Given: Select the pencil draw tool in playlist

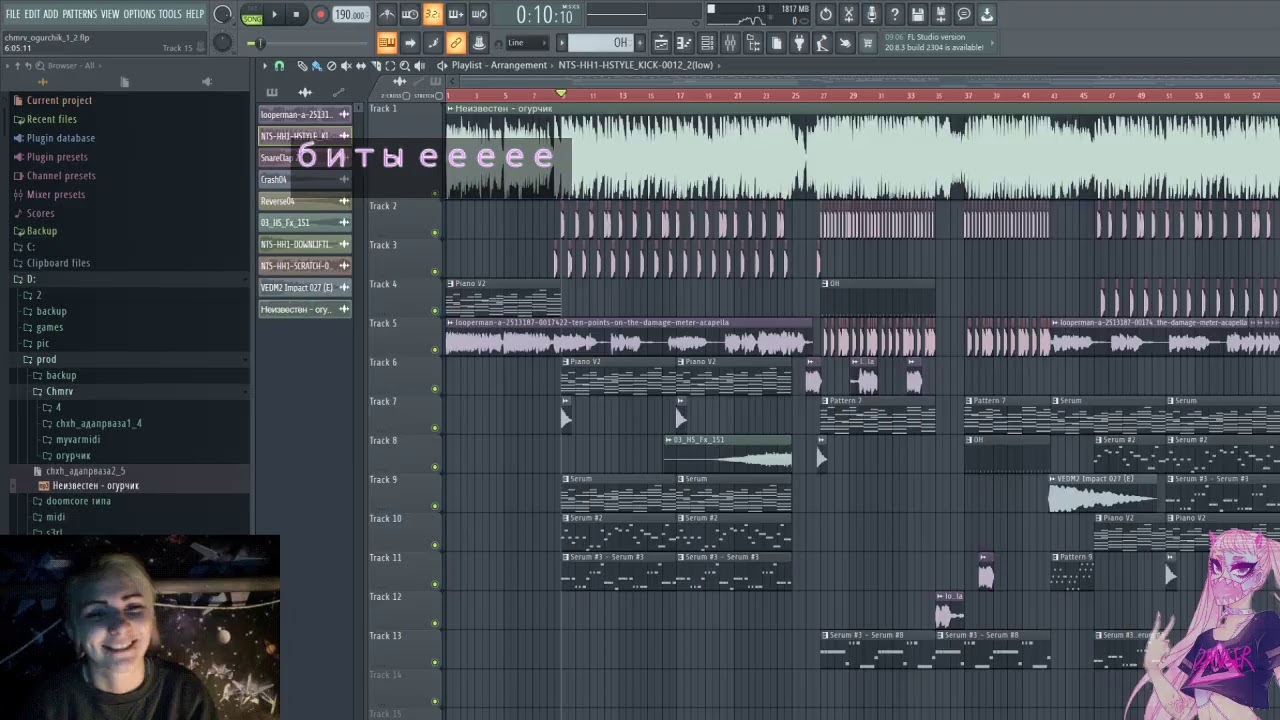Looking at the screenshot, I should point(302,66).
